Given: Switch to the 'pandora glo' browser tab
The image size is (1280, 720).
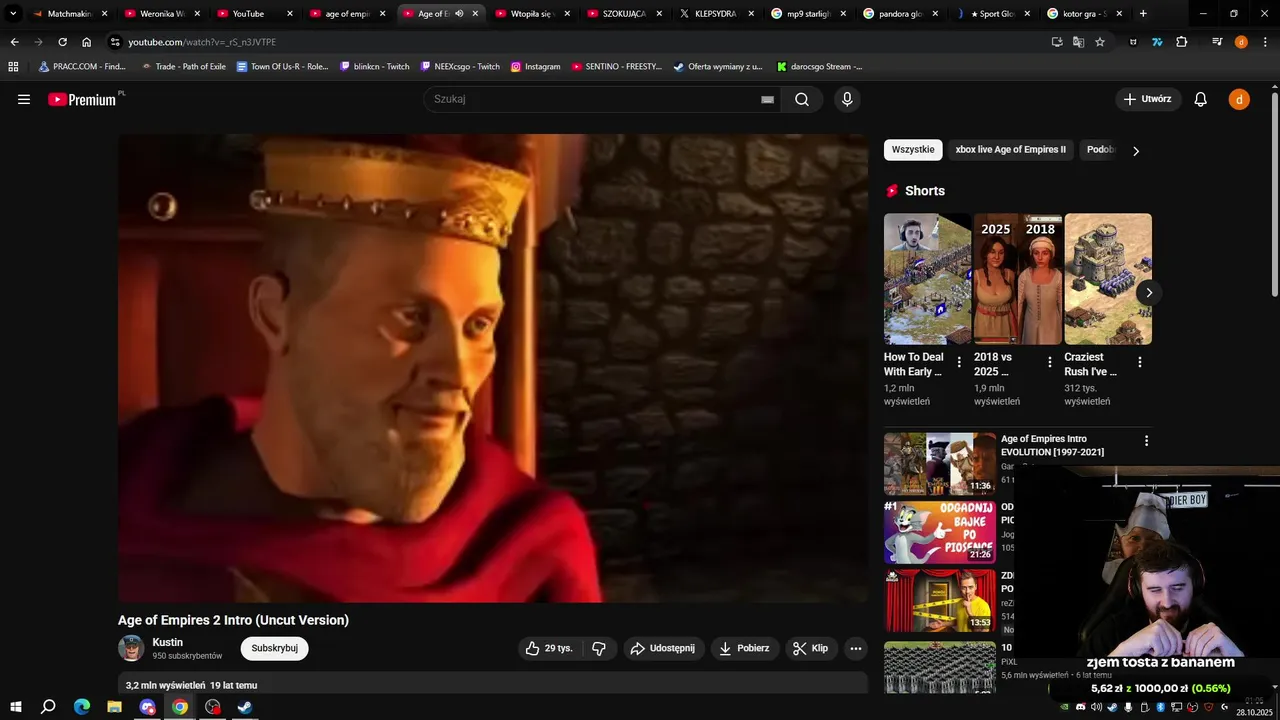Looking at the screenshot, I should point(901,14).
